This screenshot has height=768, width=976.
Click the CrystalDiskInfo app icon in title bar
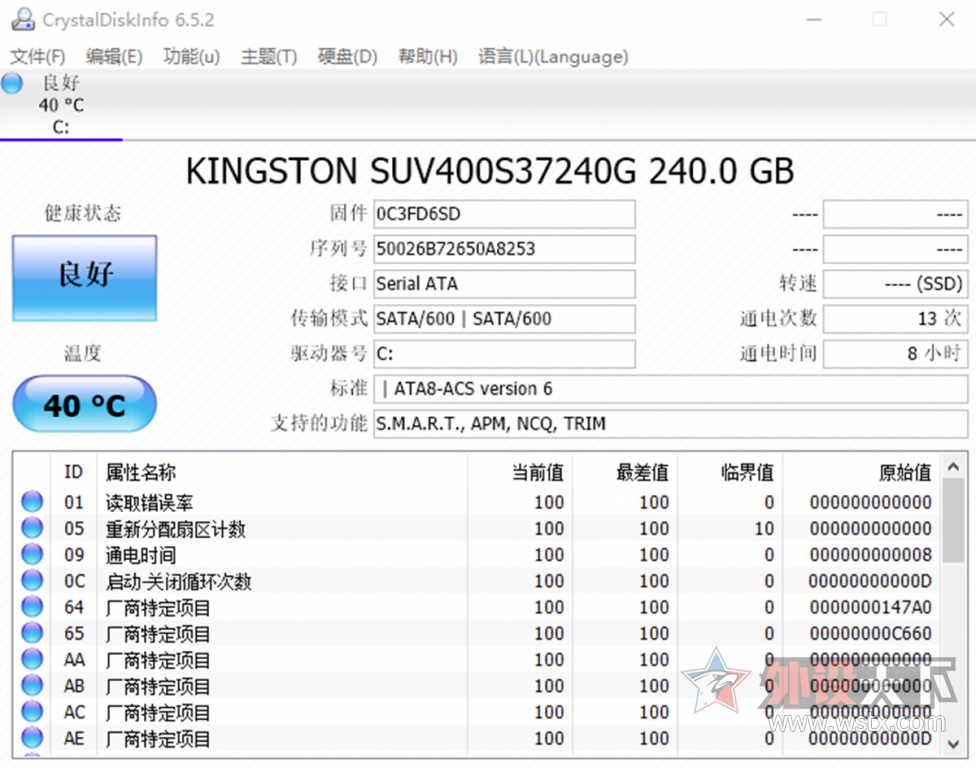[22, 19]
